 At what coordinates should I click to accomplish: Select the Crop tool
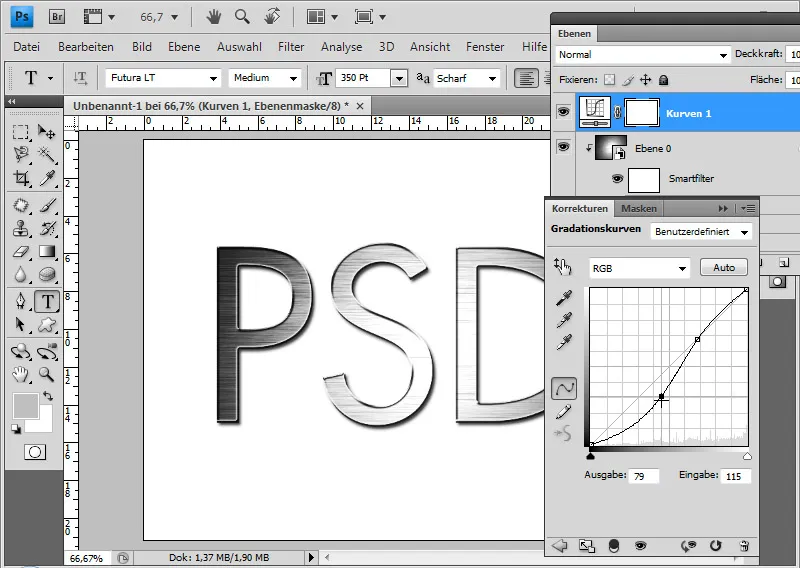pyautogui.click(x=20, y=178)
